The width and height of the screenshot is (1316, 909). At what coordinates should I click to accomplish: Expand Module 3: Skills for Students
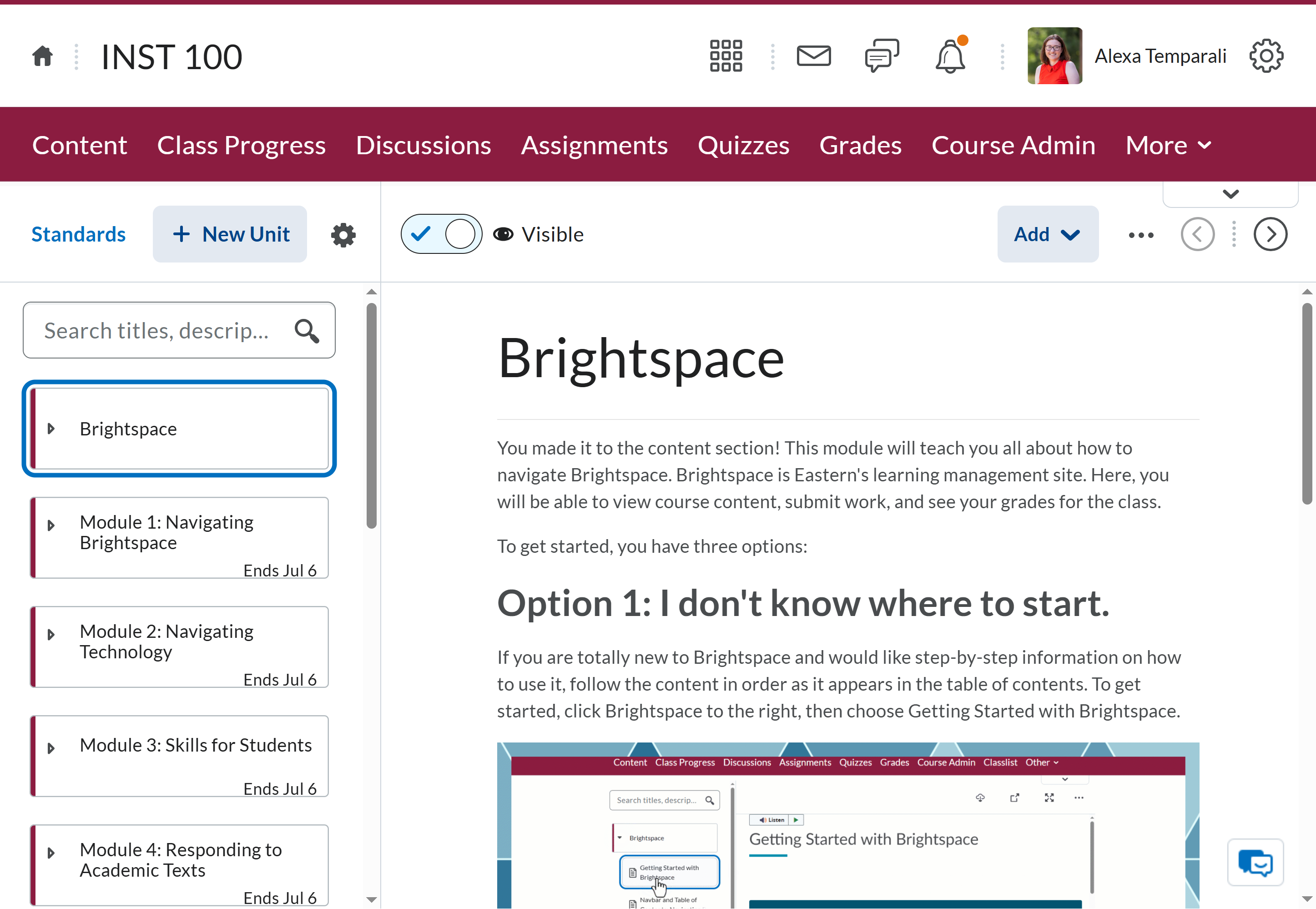click(51, 748)
